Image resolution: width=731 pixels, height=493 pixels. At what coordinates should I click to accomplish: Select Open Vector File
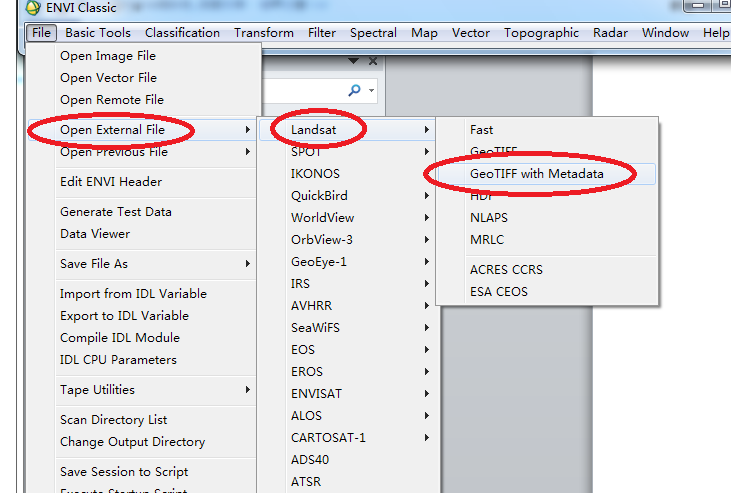(143, 78)
